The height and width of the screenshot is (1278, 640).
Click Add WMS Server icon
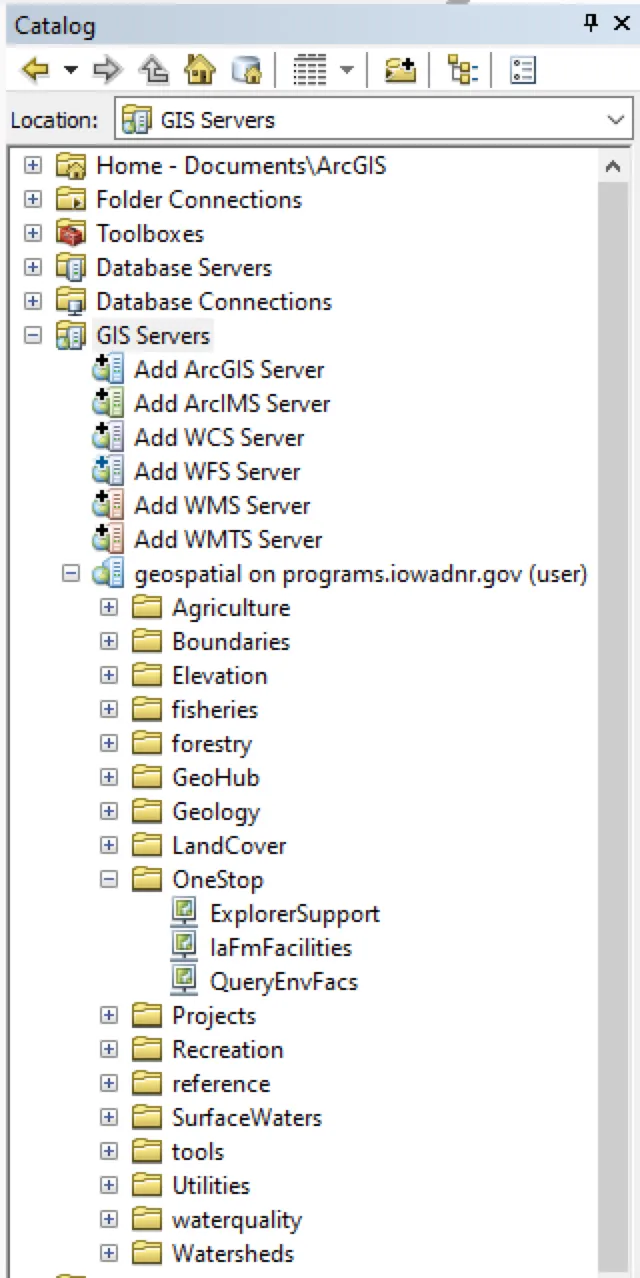point(108,505)
